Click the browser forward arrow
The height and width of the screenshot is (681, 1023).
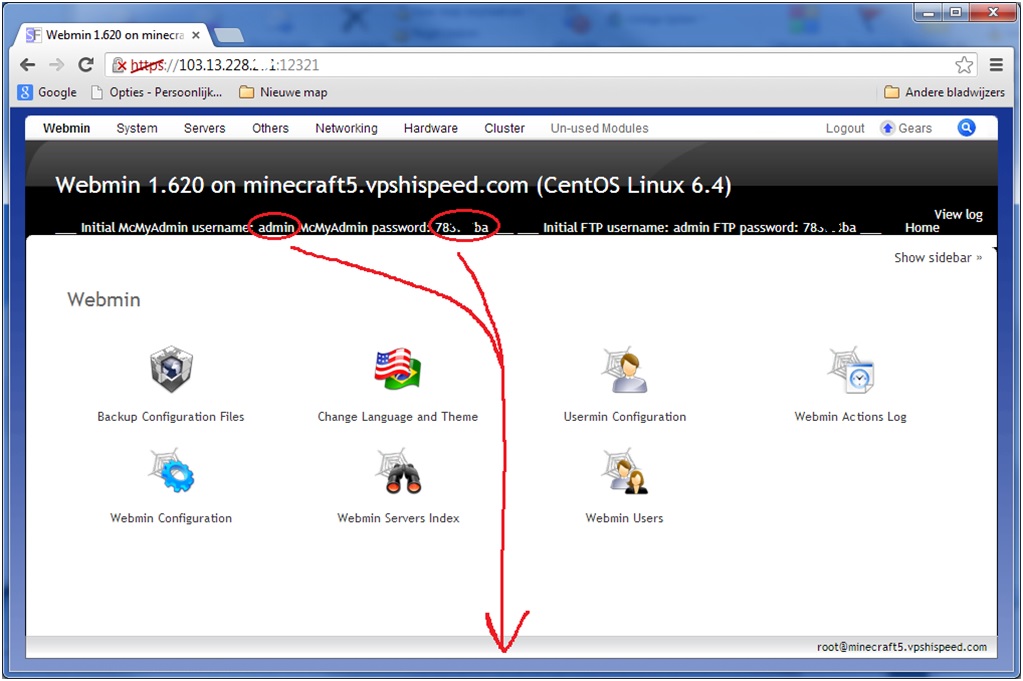click(x=57, y=65)
